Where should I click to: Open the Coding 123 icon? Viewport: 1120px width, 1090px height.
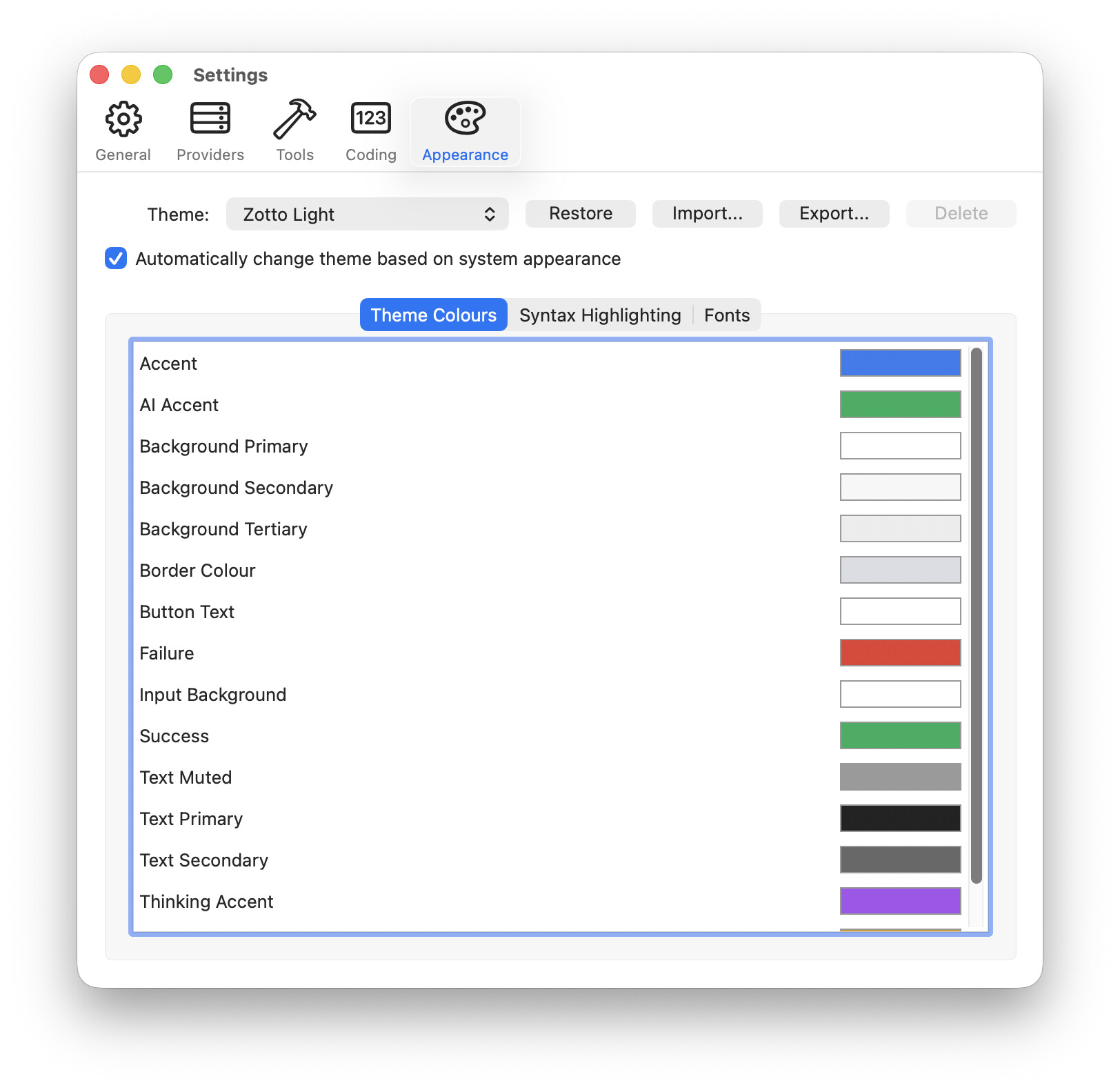371,119
